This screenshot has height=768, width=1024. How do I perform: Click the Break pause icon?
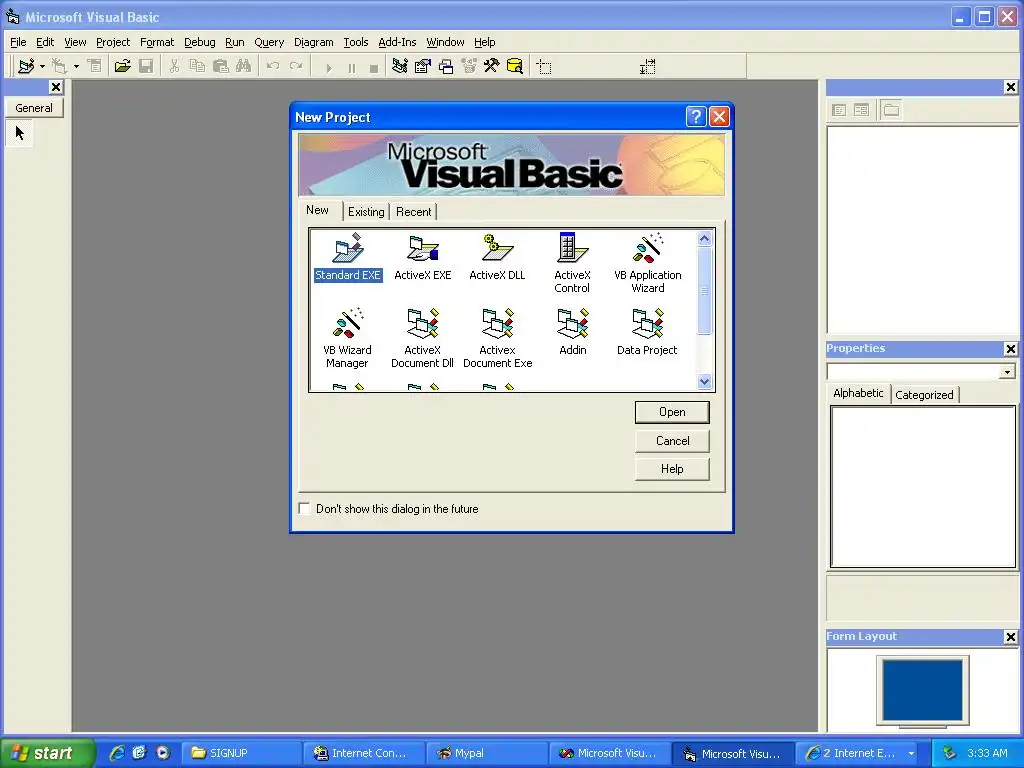[351, 67]
